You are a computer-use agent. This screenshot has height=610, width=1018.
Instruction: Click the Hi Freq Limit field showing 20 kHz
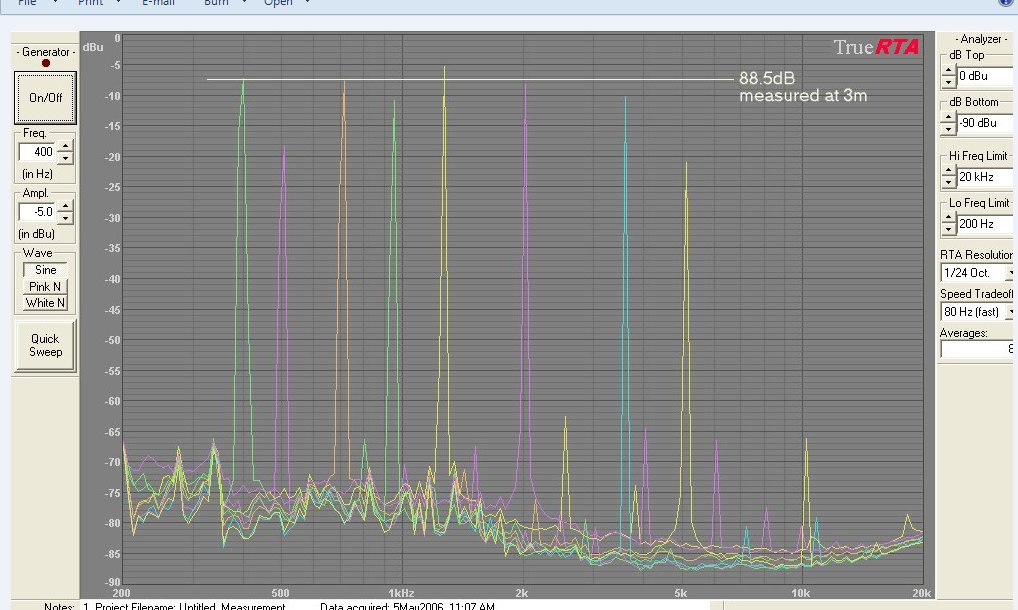pos(985,177)
